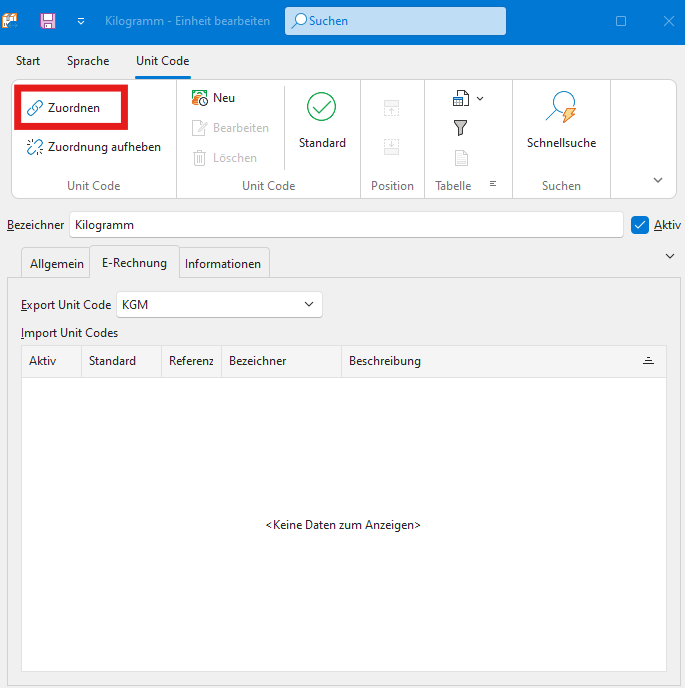
Task: Click the save disk icon in title bar
Action: coord(47,21)
